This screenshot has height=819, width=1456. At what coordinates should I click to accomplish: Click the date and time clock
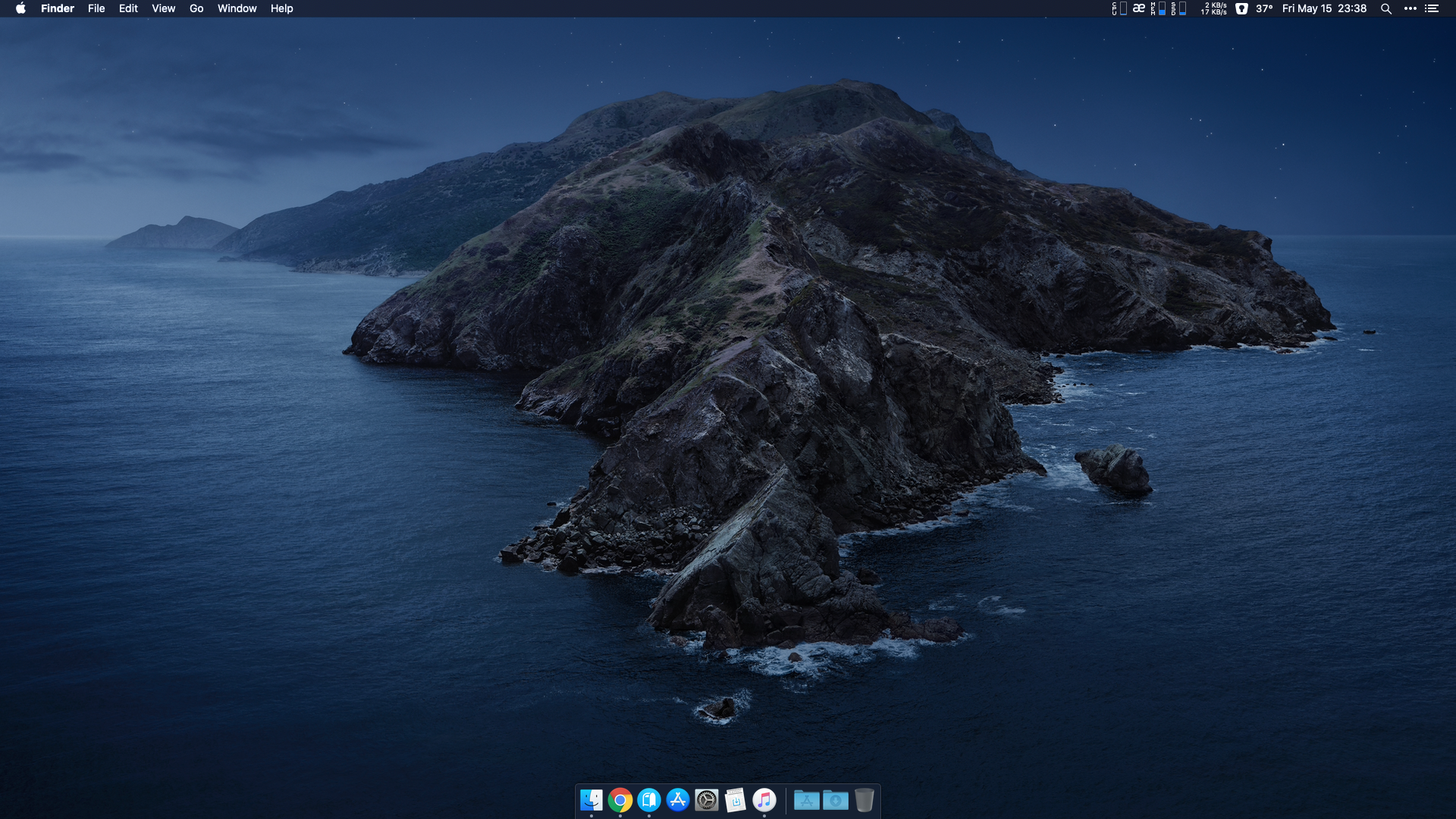(x=1323, y=8)
